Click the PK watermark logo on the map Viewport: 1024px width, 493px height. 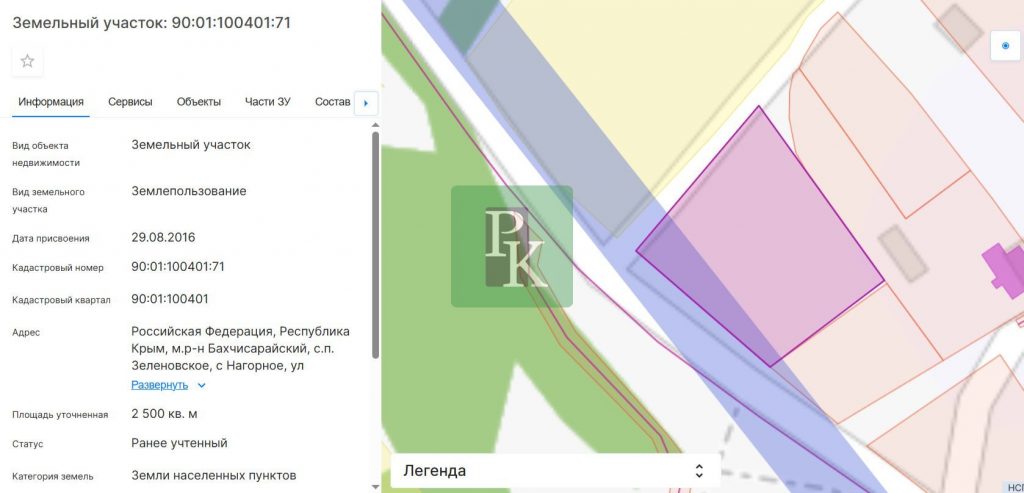pos(512,246)
